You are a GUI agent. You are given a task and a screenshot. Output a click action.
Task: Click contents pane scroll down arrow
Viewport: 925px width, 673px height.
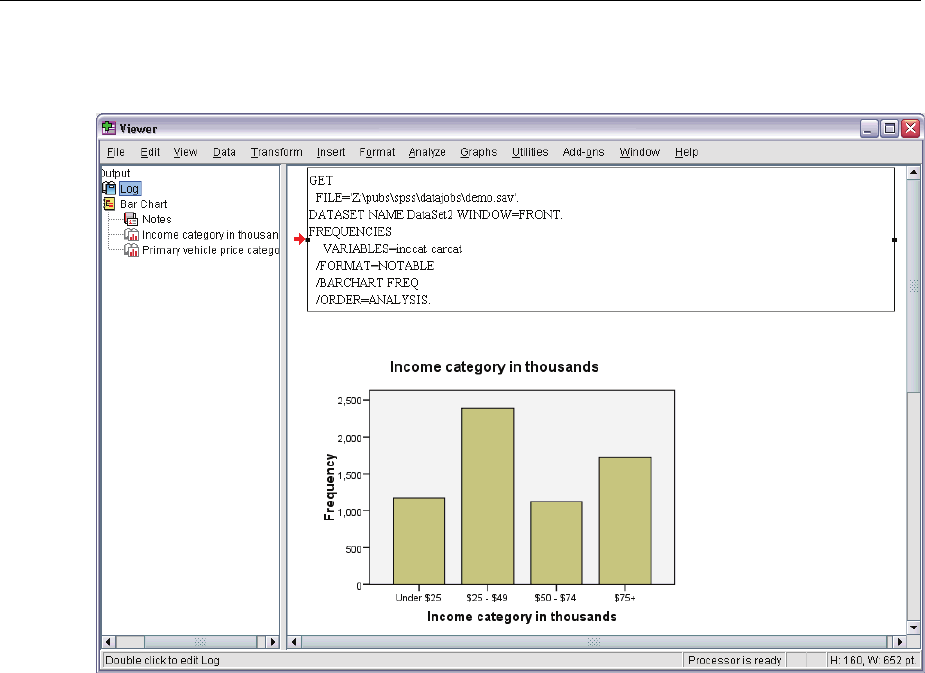click(913, 628)
